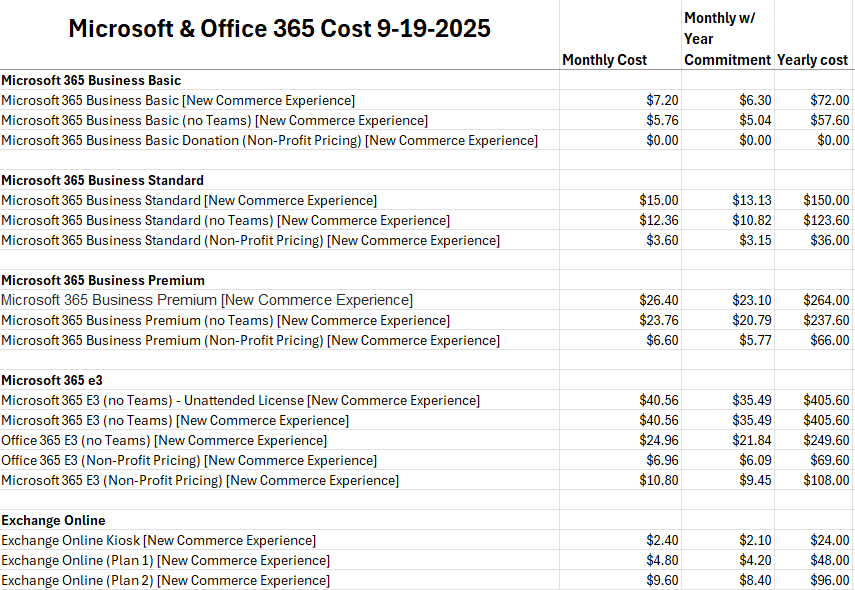This screenshot has height=590, width=855.
Task: Click the $7.20 monthly cost cell
Action: 662,100
